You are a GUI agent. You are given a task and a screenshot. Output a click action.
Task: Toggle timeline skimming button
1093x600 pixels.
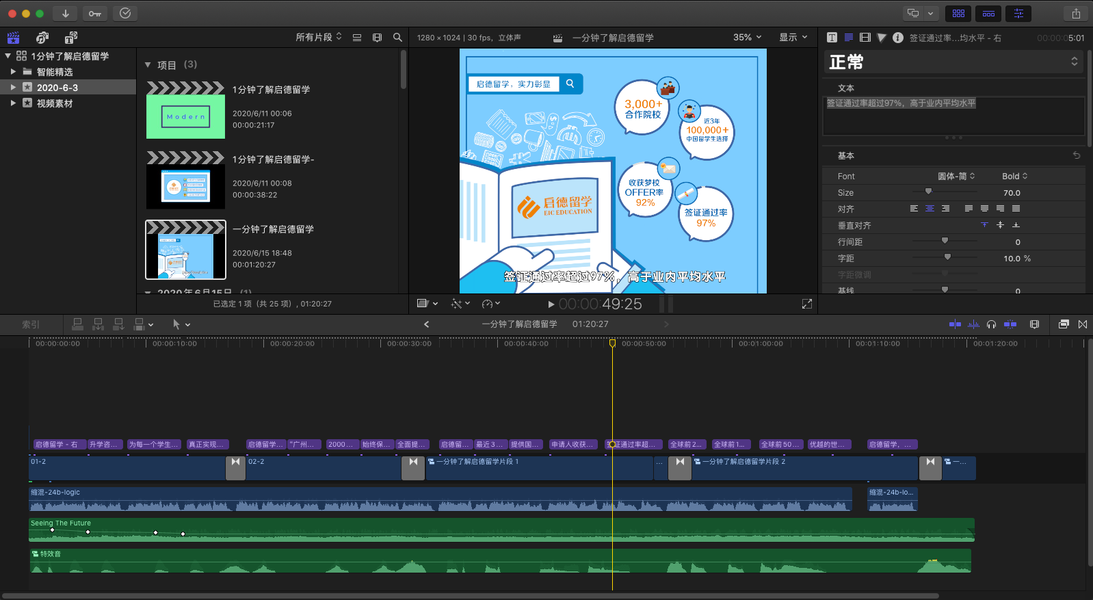click(x=955, y=324)
